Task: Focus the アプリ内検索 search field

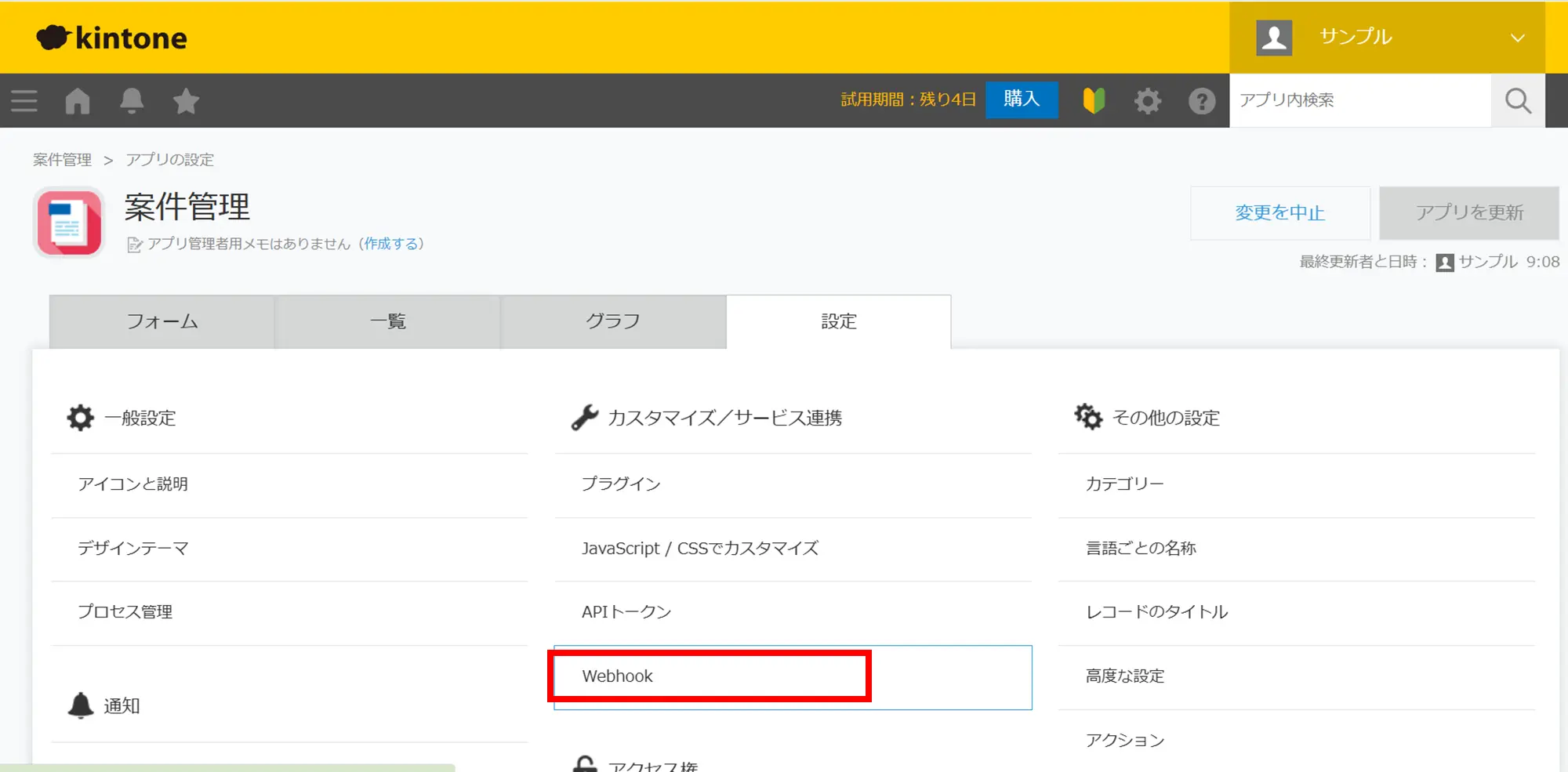Action: [x=1359, y=100]
